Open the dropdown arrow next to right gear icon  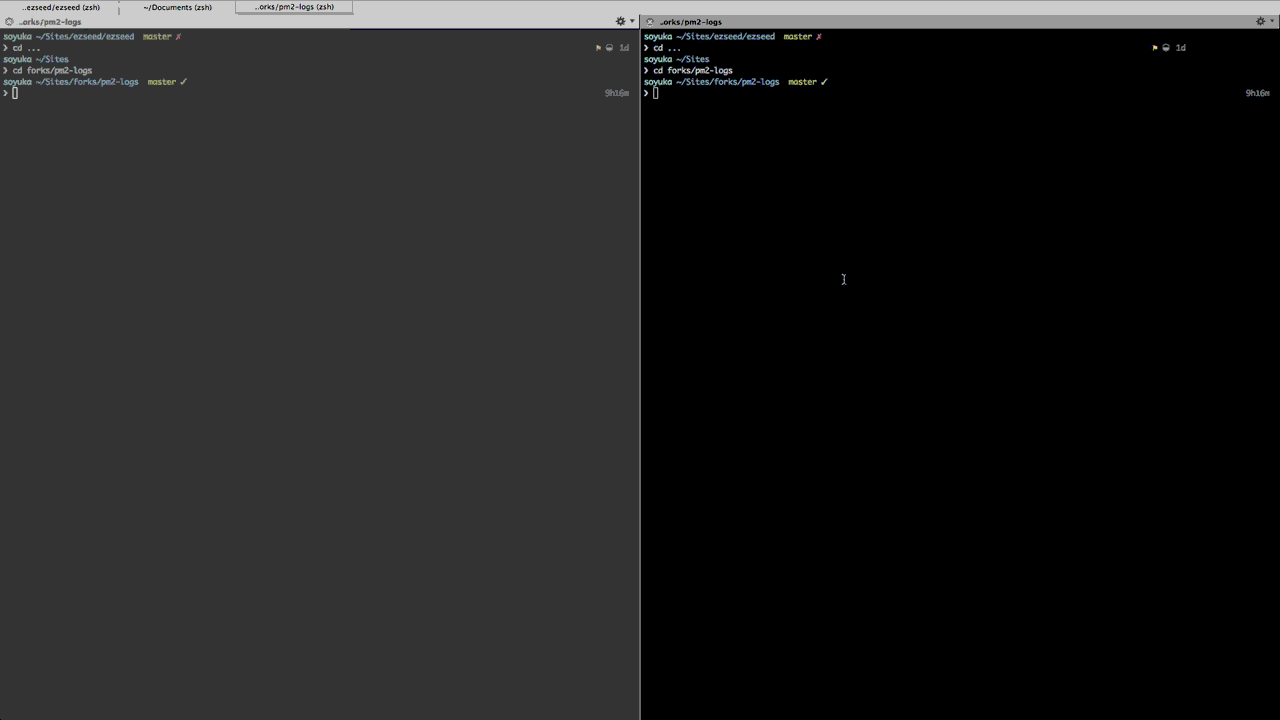[1272, 21]
